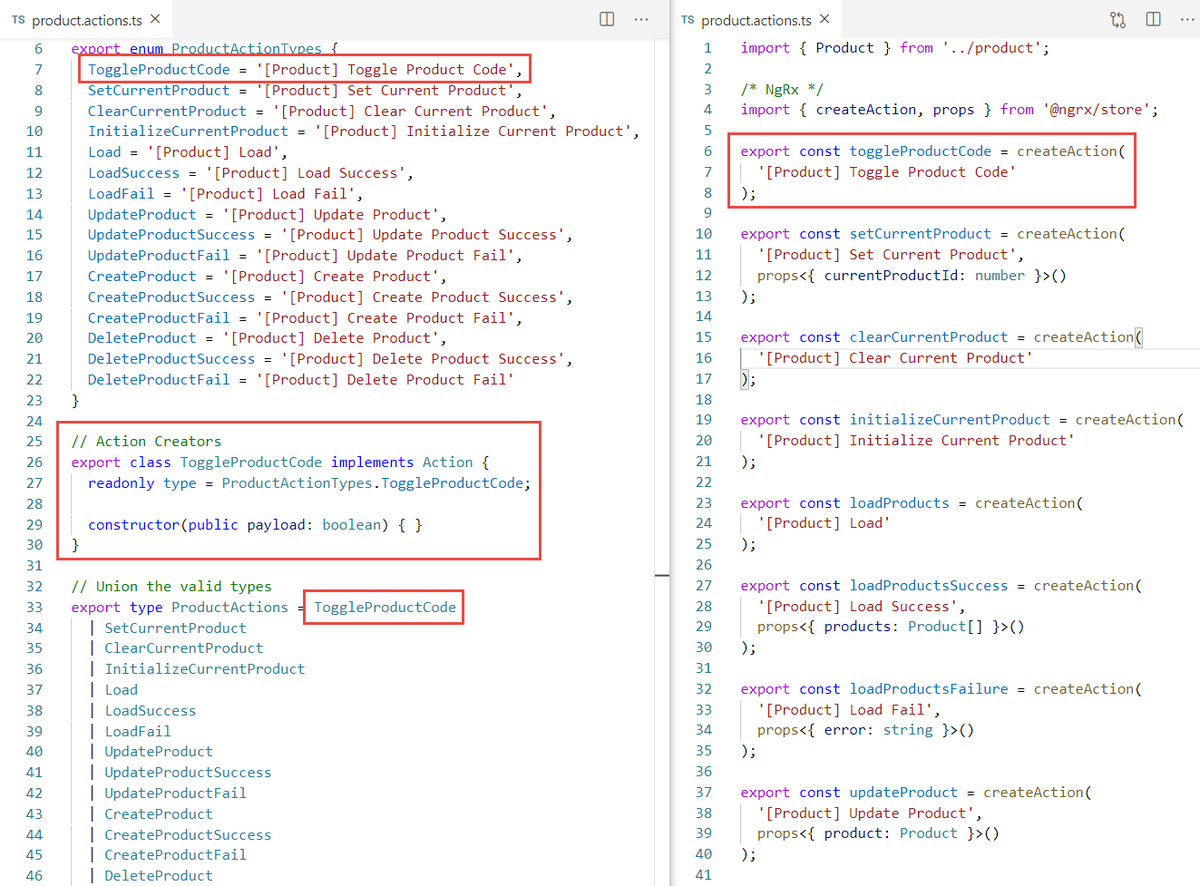Click LoadSuccess union member on line 38

(x=150, y=711)
